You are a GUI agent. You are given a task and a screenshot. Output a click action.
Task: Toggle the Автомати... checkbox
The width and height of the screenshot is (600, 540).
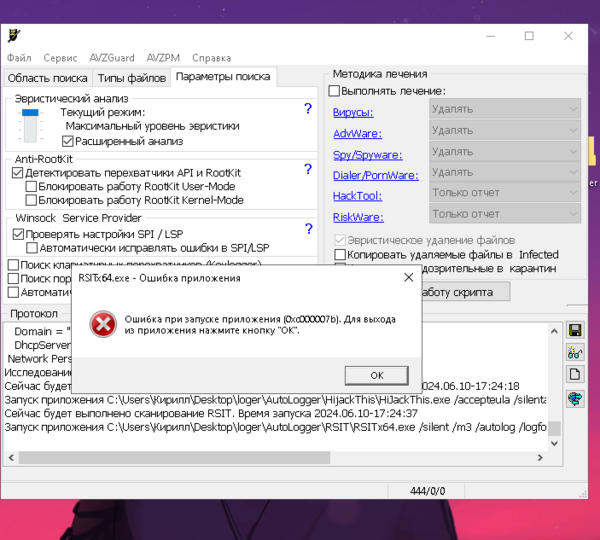13,292
